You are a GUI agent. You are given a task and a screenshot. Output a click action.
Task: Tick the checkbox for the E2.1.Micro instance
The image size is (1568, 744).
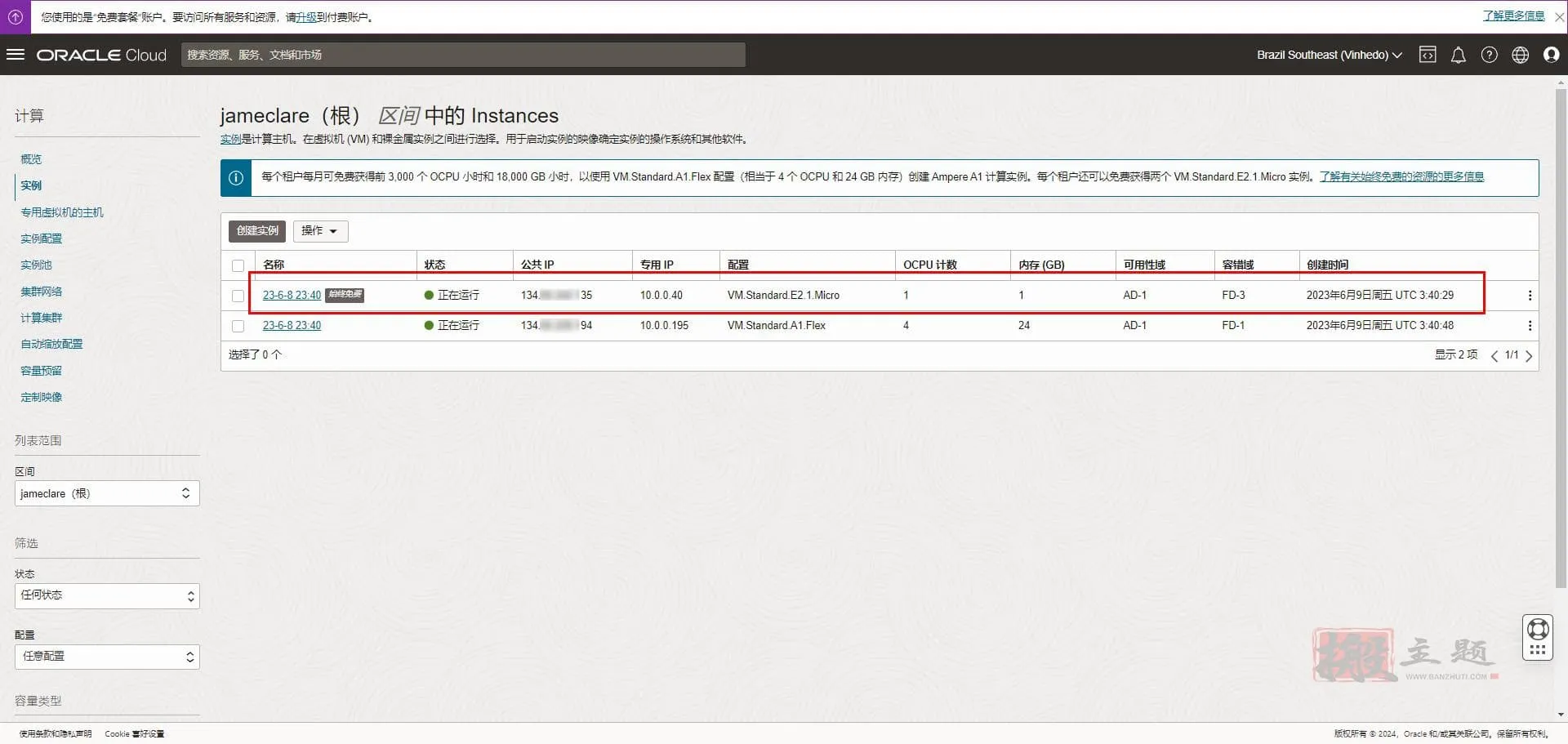click(x=238, y=296)
